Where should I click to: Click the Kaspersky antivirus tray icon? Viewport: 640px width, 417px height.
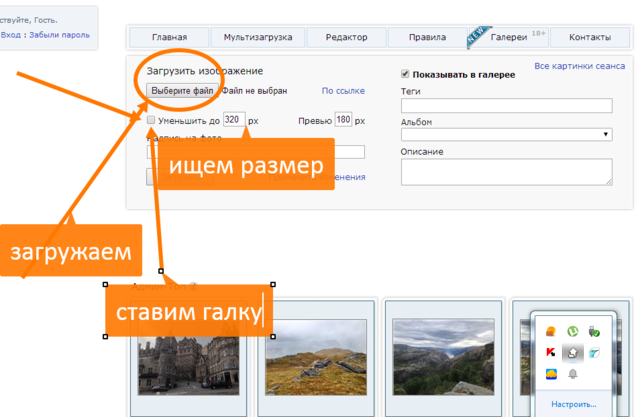click(x=551, y=352)
